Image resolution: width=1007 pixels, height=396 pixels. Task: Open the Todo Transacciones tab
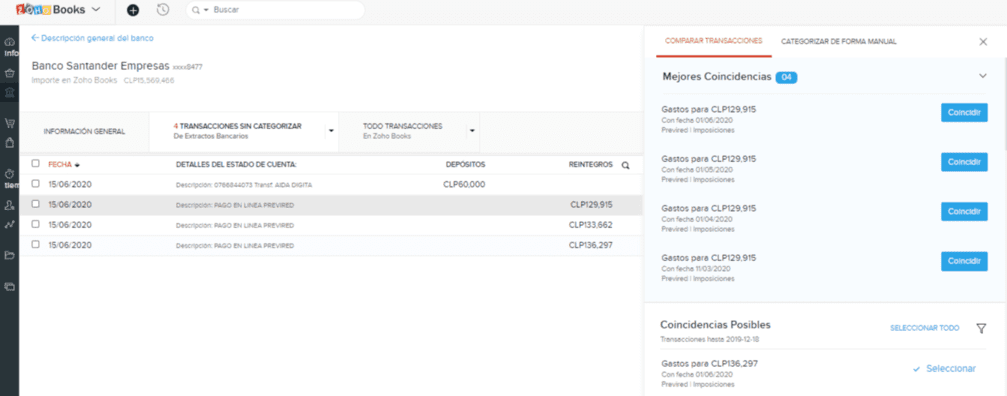(402, 131)
